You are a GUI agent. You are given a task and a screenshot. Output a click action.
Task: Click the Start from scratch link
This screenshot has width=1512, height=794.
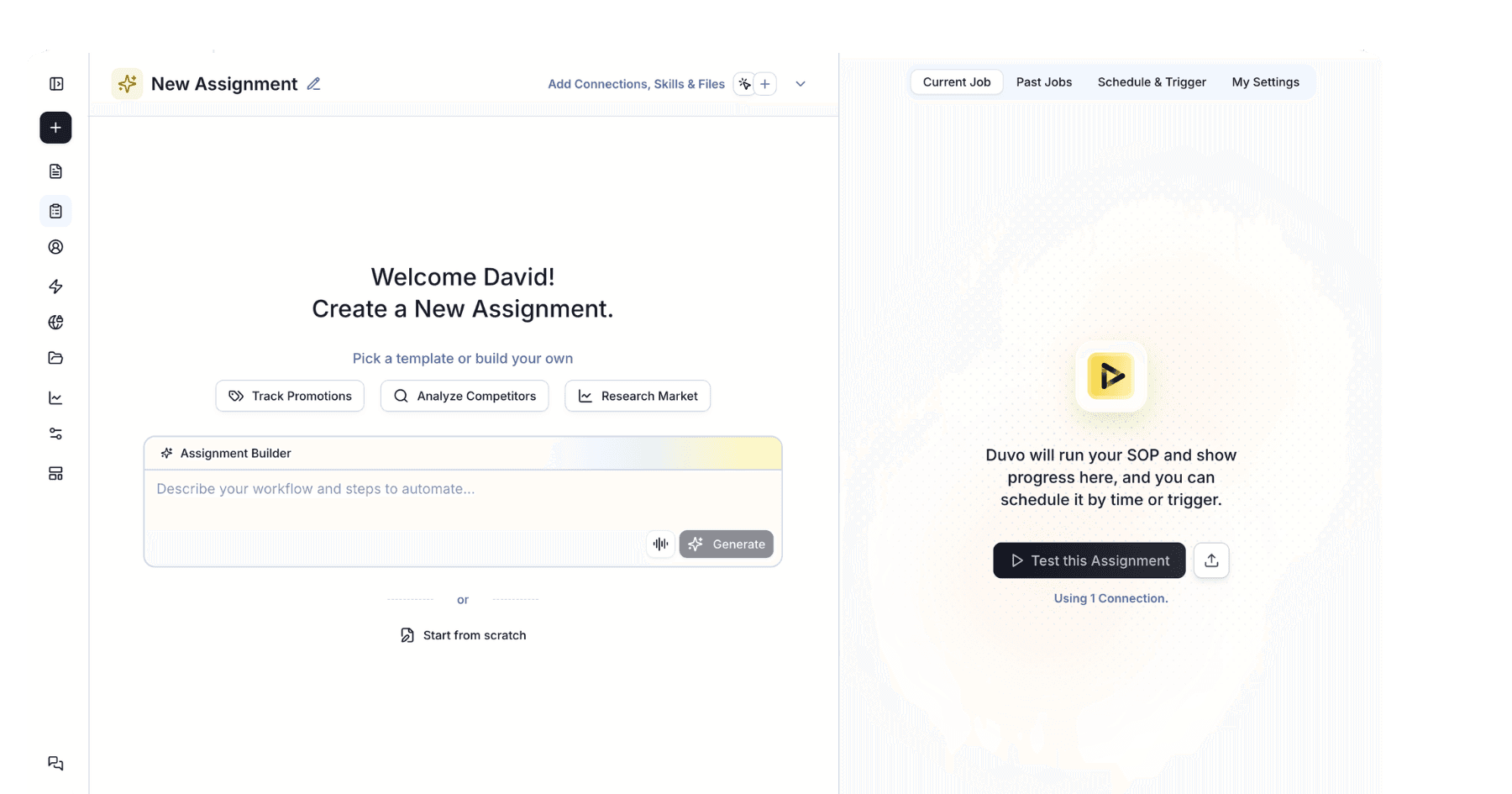[x=463, y=634]
